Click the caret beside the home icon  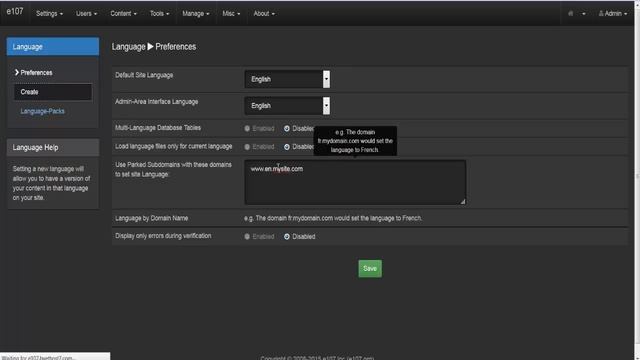coord(584,14)
